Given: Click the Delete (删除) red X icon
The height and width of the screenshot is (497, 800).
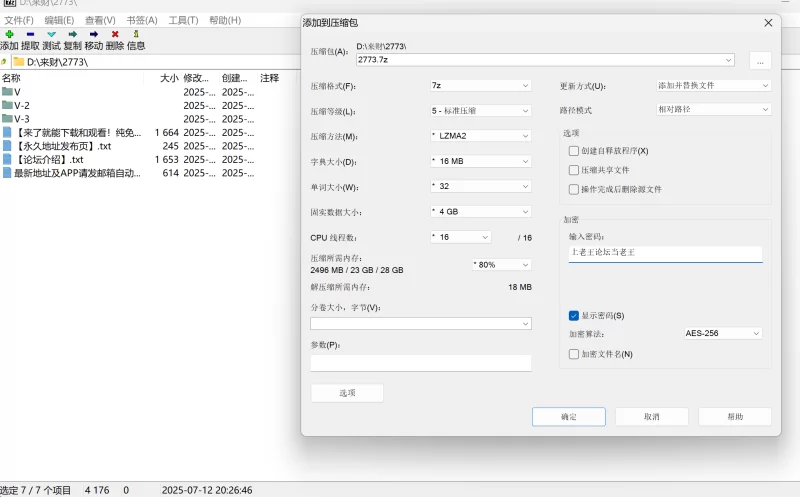Looking at the screenshot, I should point(115,34).
